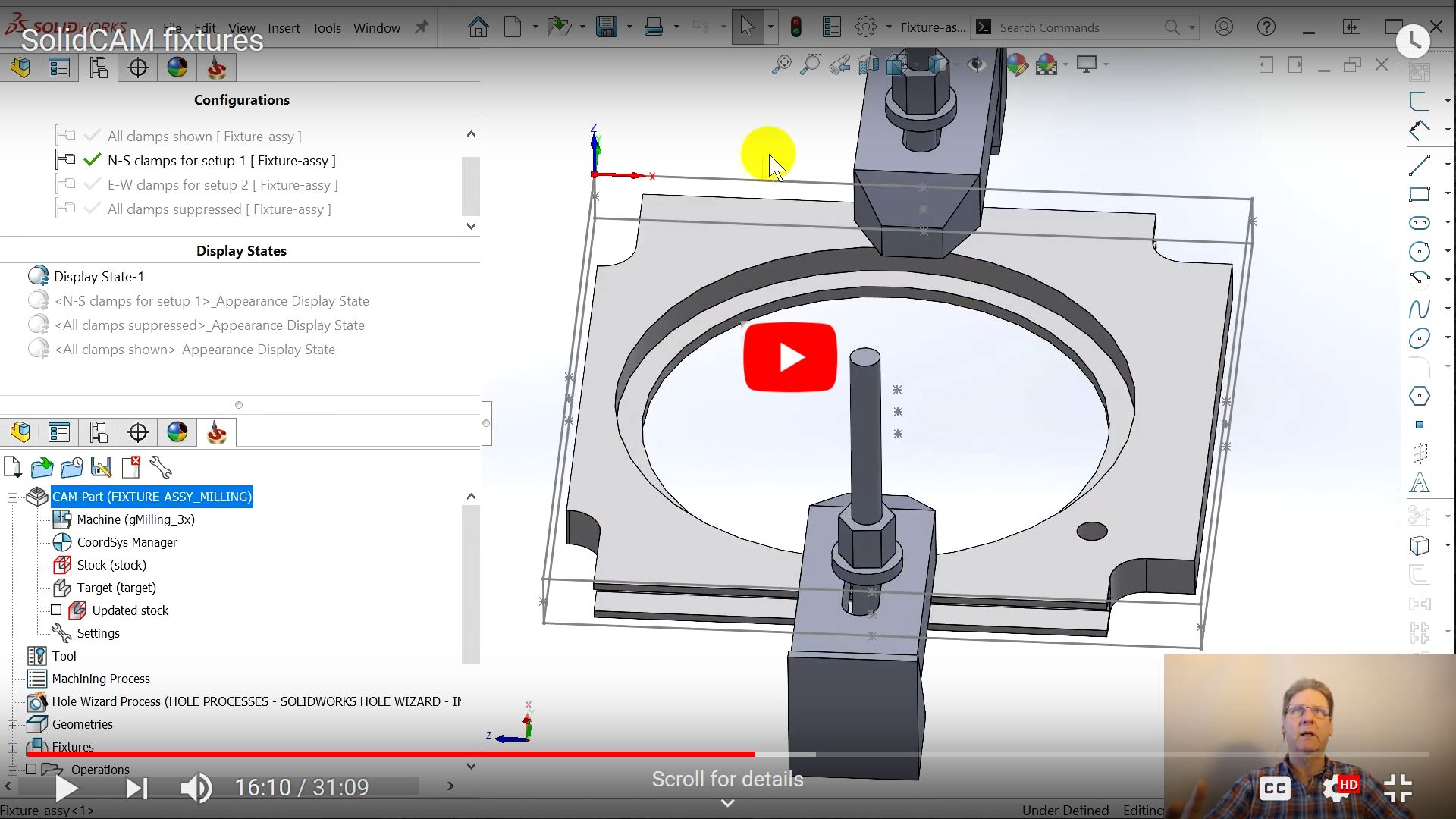
Task: Open the Save dropdown arrow
Action: click(629, 27)
